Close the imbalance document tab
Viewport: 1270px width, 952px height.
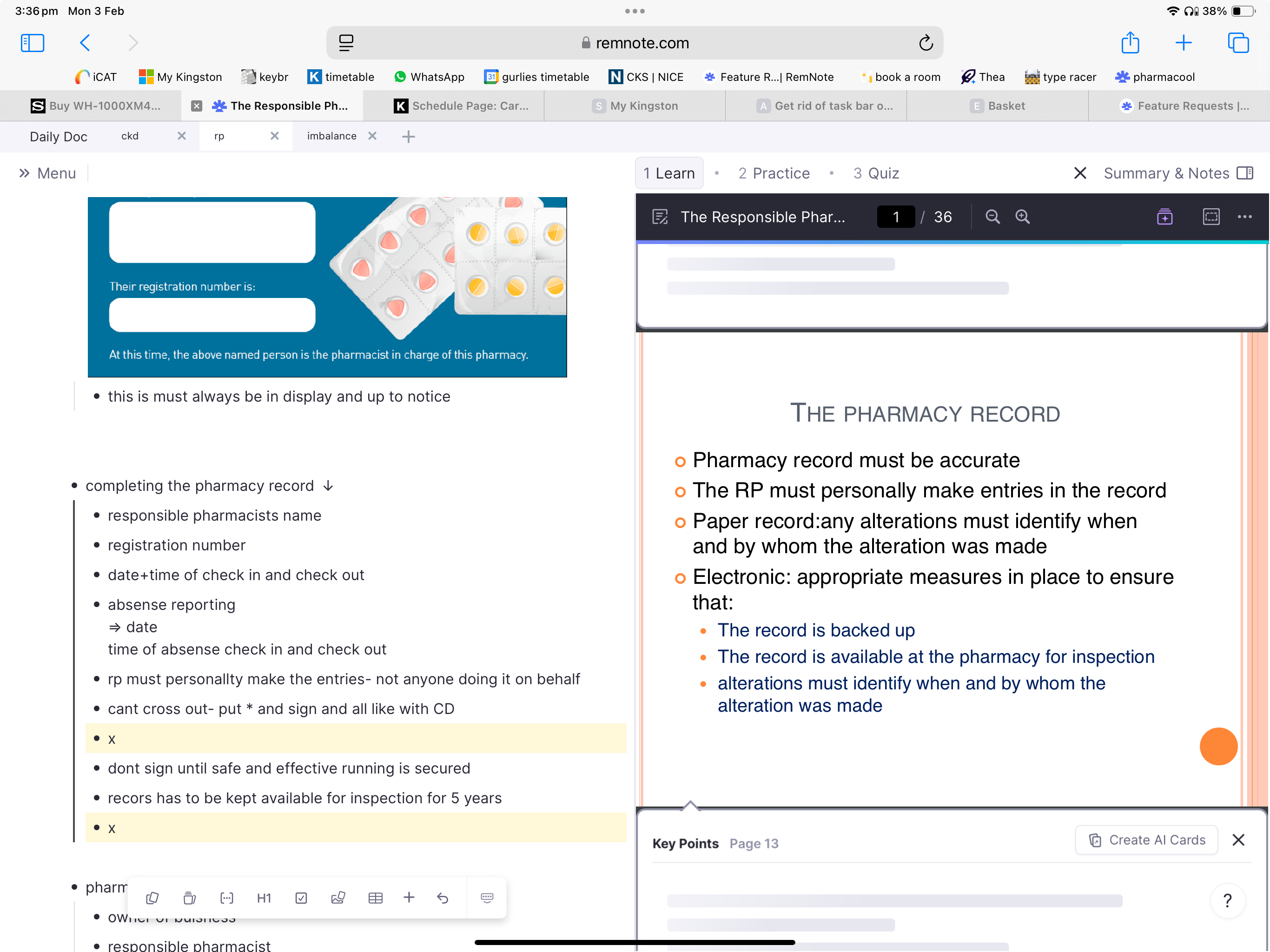(372, 136)
